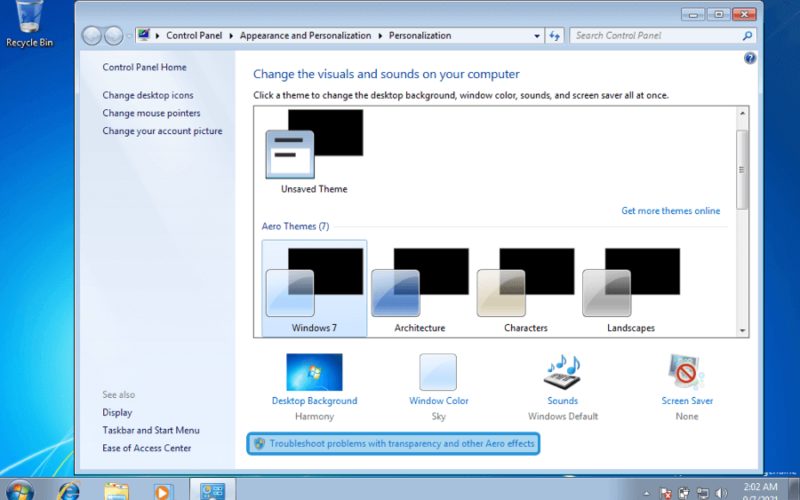The width and height of the screenshot is (800, 500).
Task: Click the address bar computer icon
Action: [144, 35]
